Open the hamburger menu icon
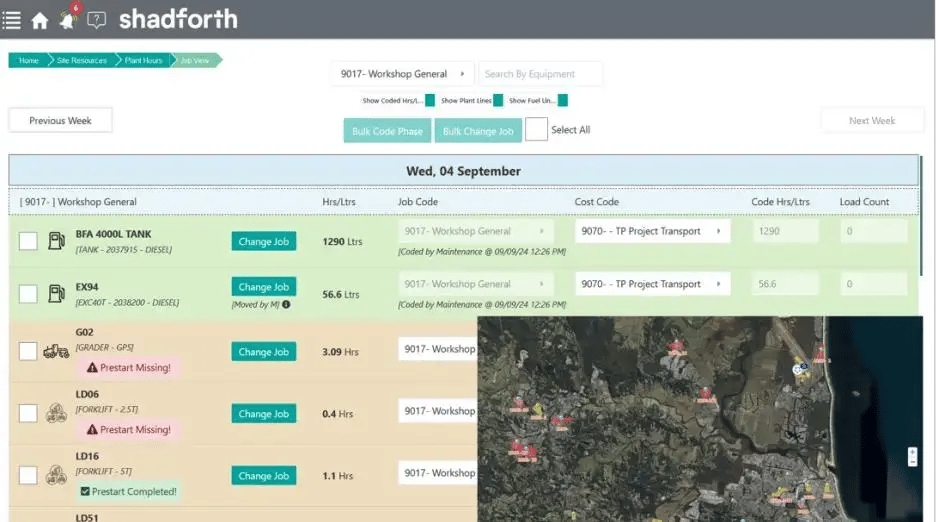The image size is (939, 522). click(x=11, y=20)
